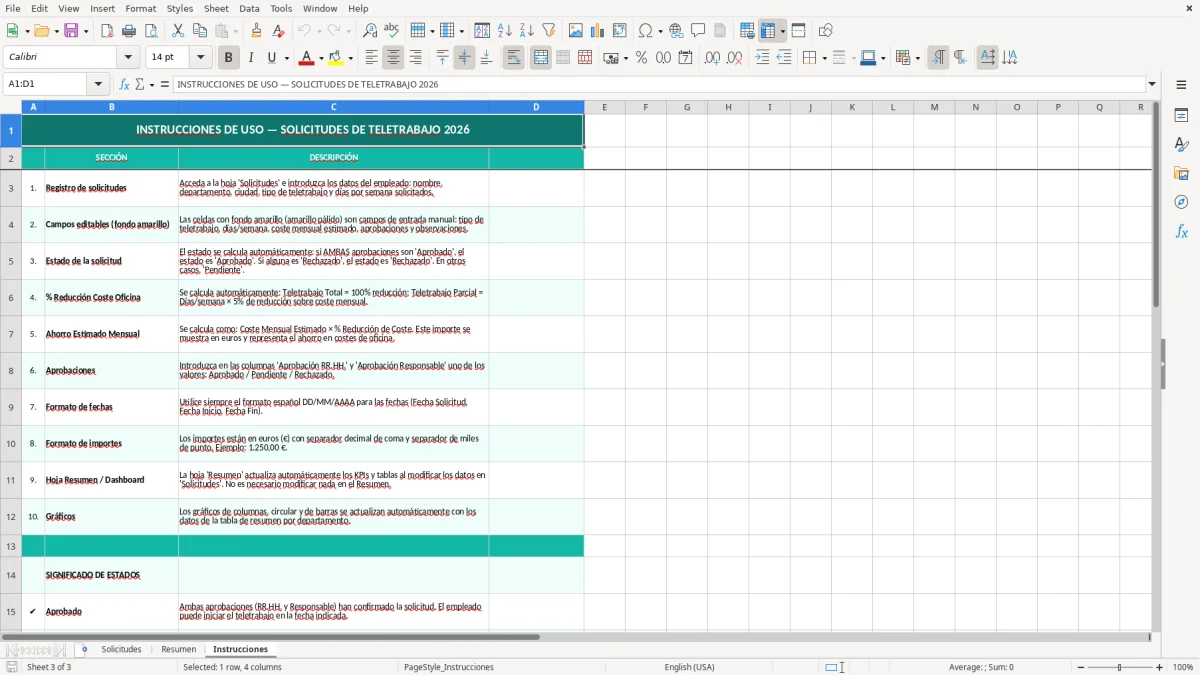Open Function Wizard beside Name Box
This screenshot has width=1200, height=675.
coord(124,84)
